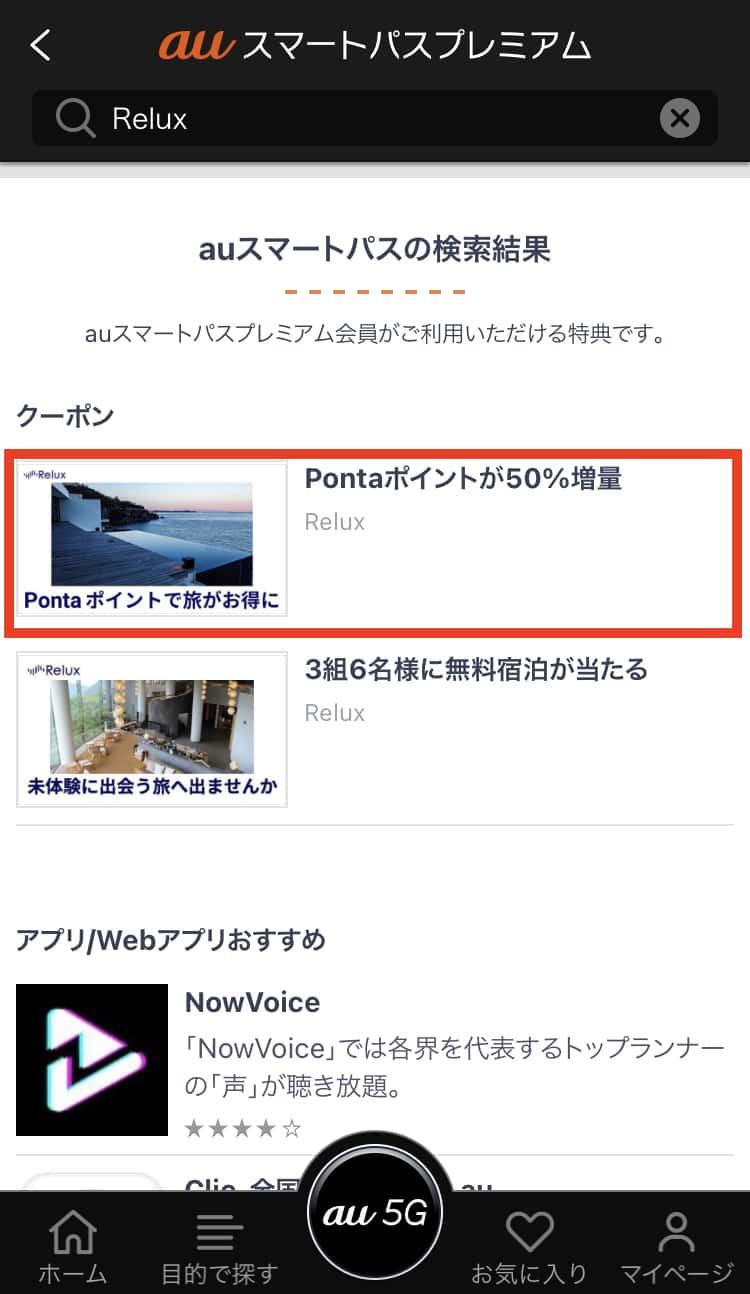Tap the NowVoice app icon
Image resolution: width=750 pixels, height=1294 pixels.
click(92, 1060)
